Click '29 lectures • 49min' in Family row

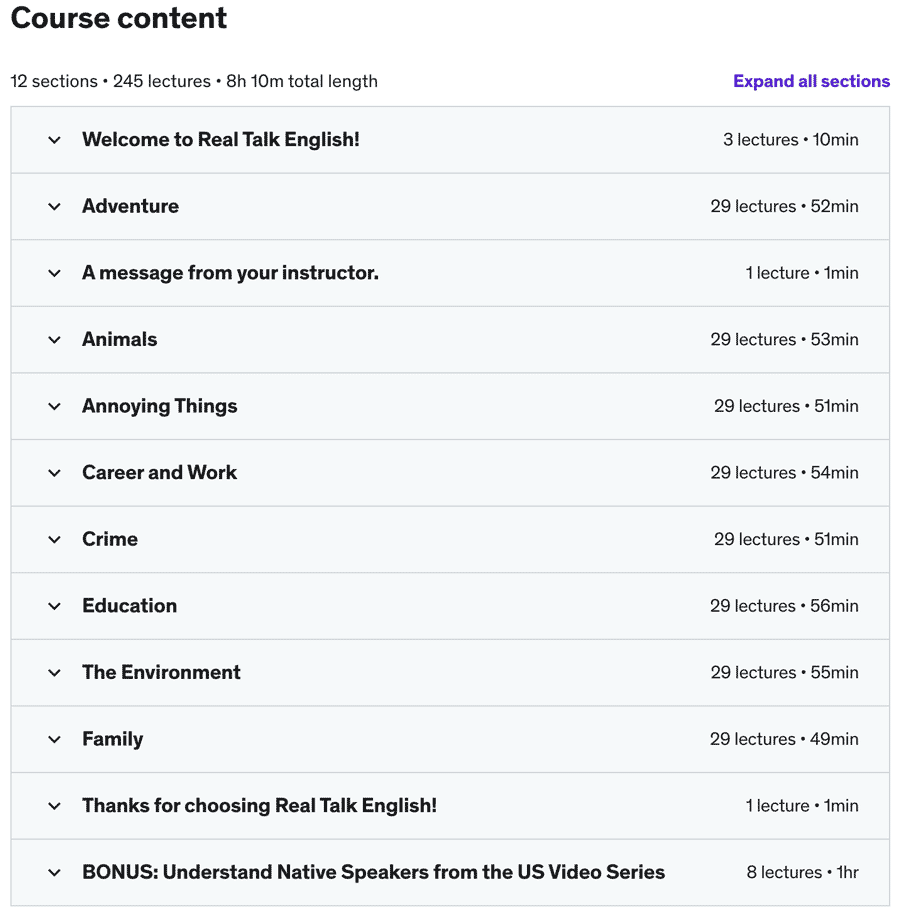(x=784, y=739)
